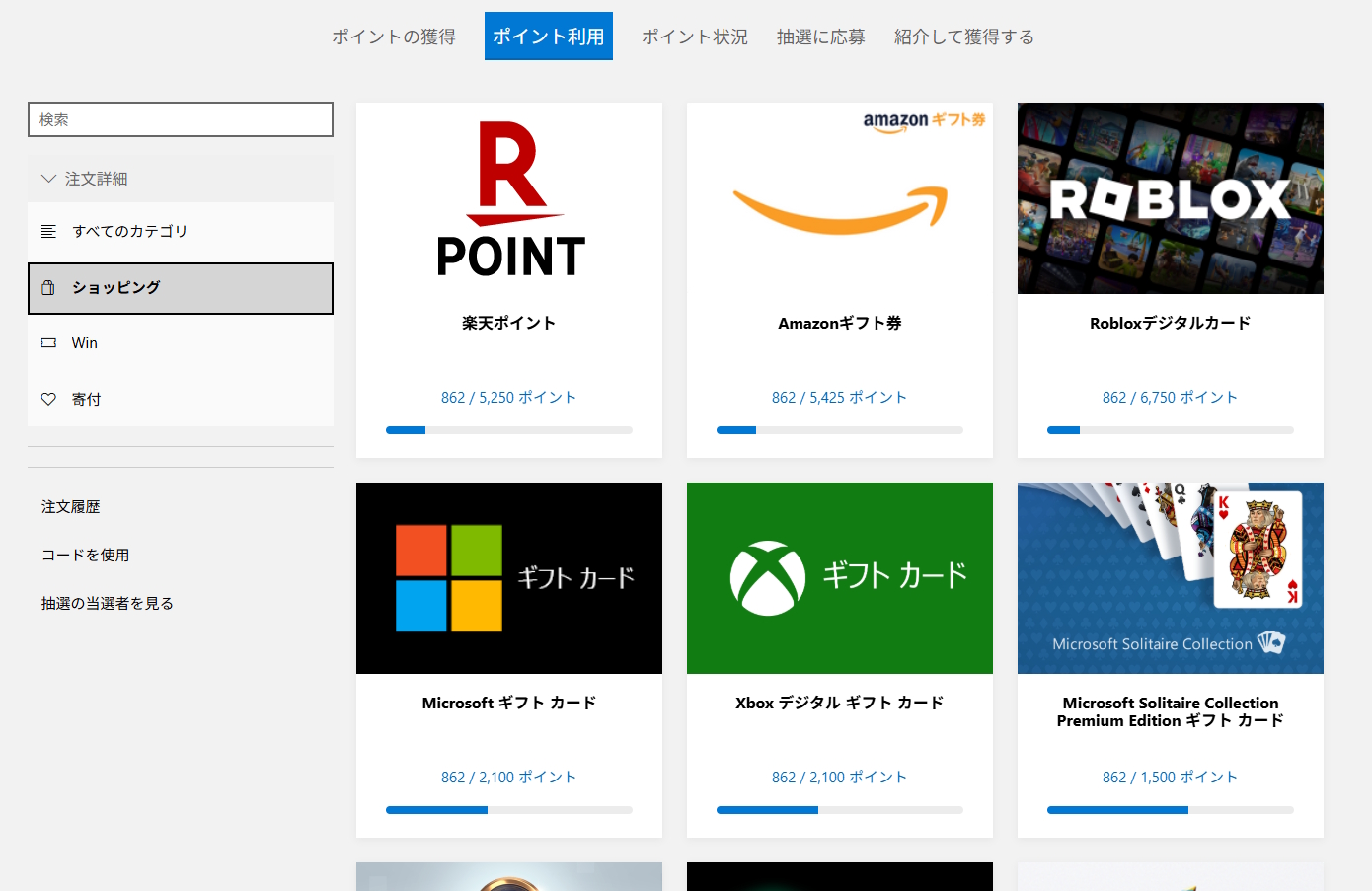Collapse the 注文詳細 section chevron
1372x891 pixels.
tap(48, 179)
